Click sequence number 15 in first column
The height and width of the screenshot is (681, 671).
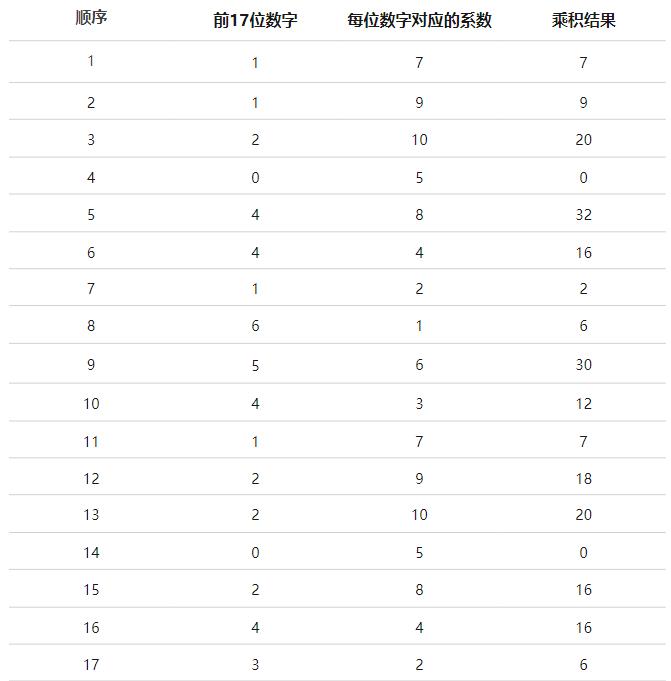coord(91,590)
